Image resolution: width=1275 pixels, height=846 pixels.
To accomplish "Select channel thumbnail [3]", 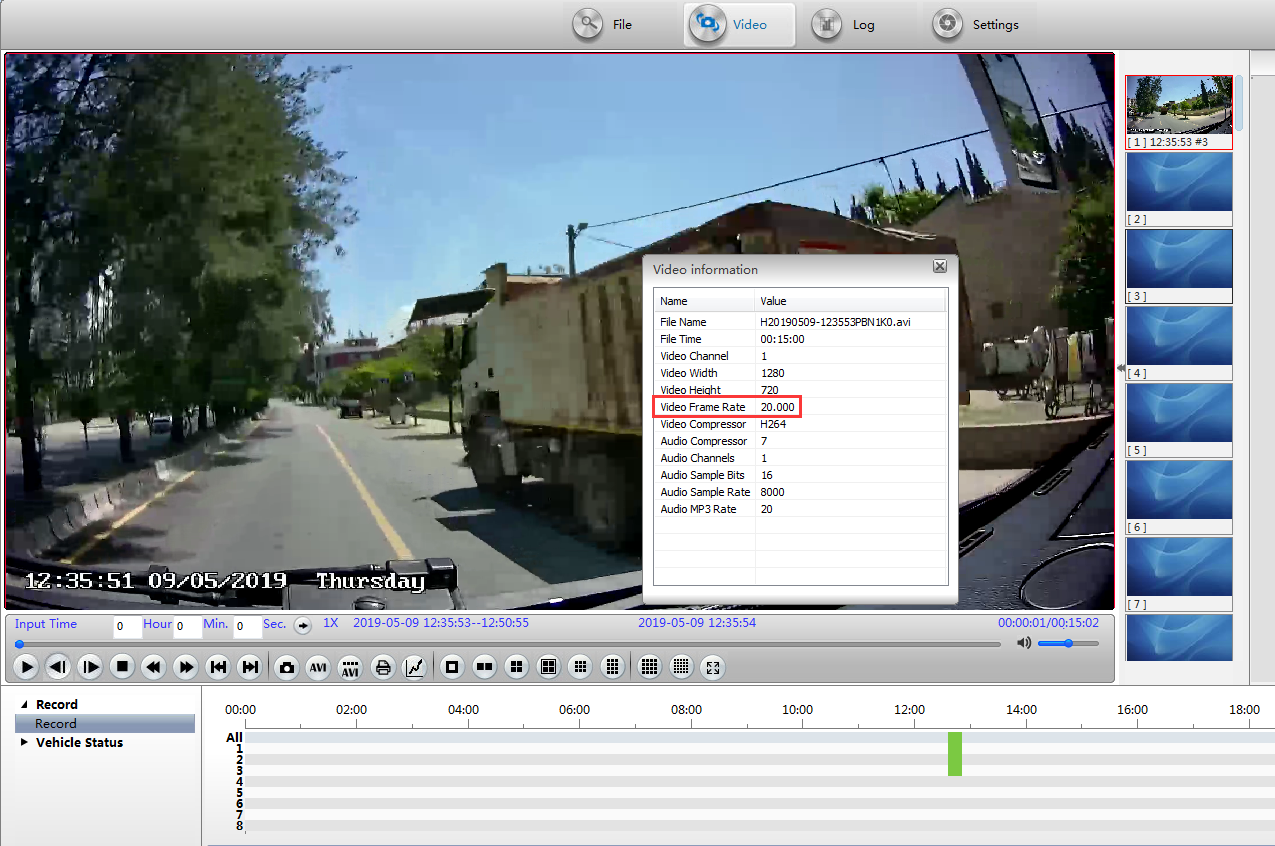I will point(1179,265).
